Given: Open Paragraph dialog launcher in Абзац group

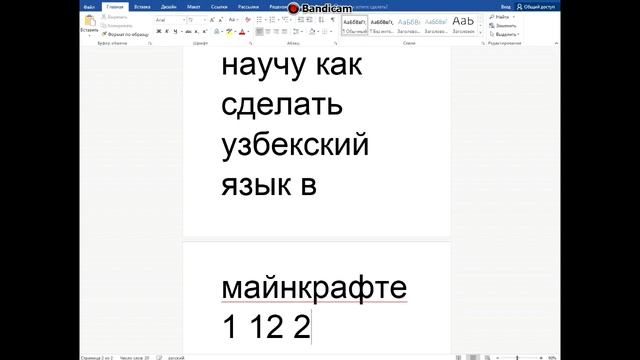Looking at the screenshot, I should (336, 43).
